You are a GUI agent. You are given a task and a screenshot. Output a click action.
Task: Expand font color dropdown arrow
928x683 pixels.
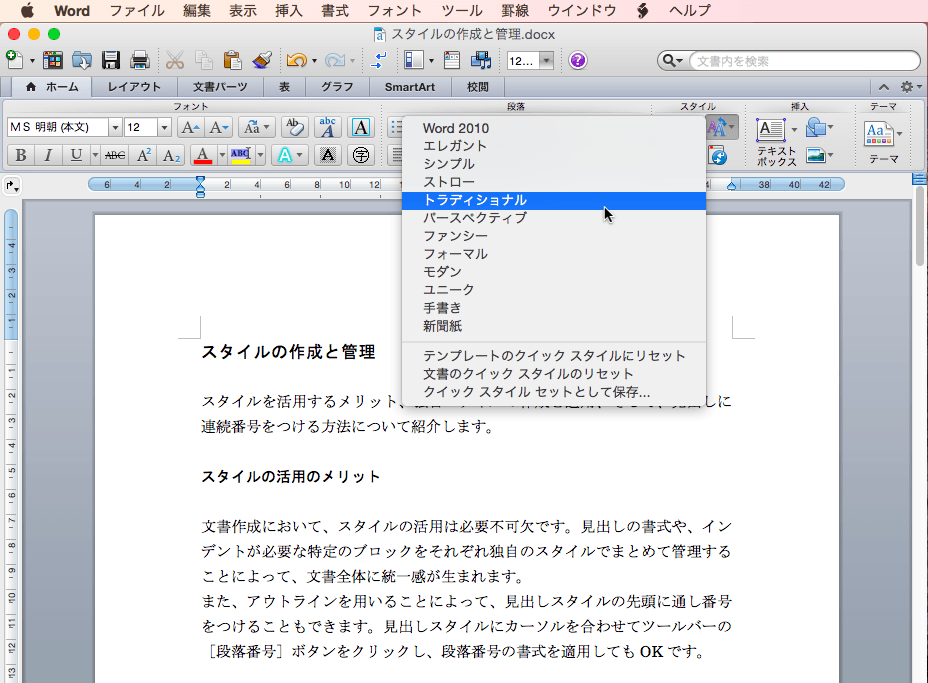222,155
